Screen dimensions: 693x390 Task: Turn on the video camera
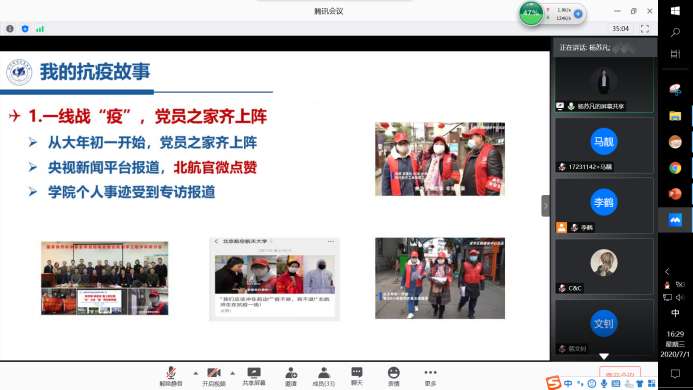tap(214, 376)
